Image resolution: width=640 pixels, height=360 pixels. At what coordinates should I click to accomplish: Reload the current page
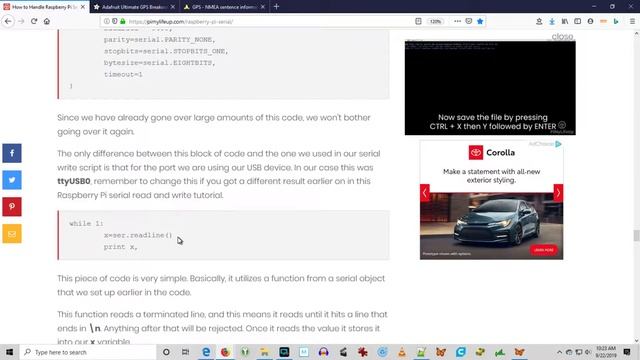click(34, 21)
